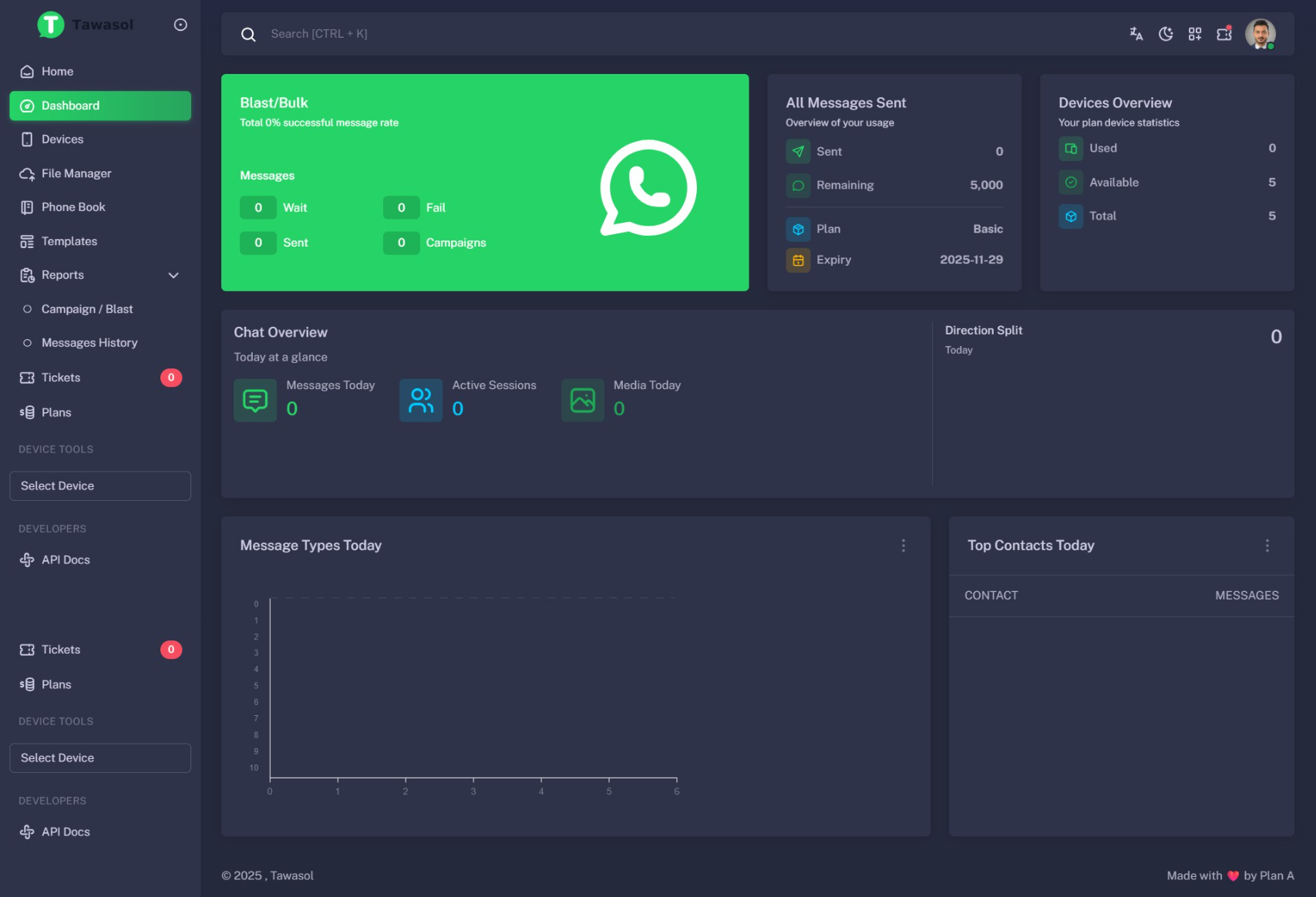
Task: Click the Wait count badge
Action: [258, 208]
